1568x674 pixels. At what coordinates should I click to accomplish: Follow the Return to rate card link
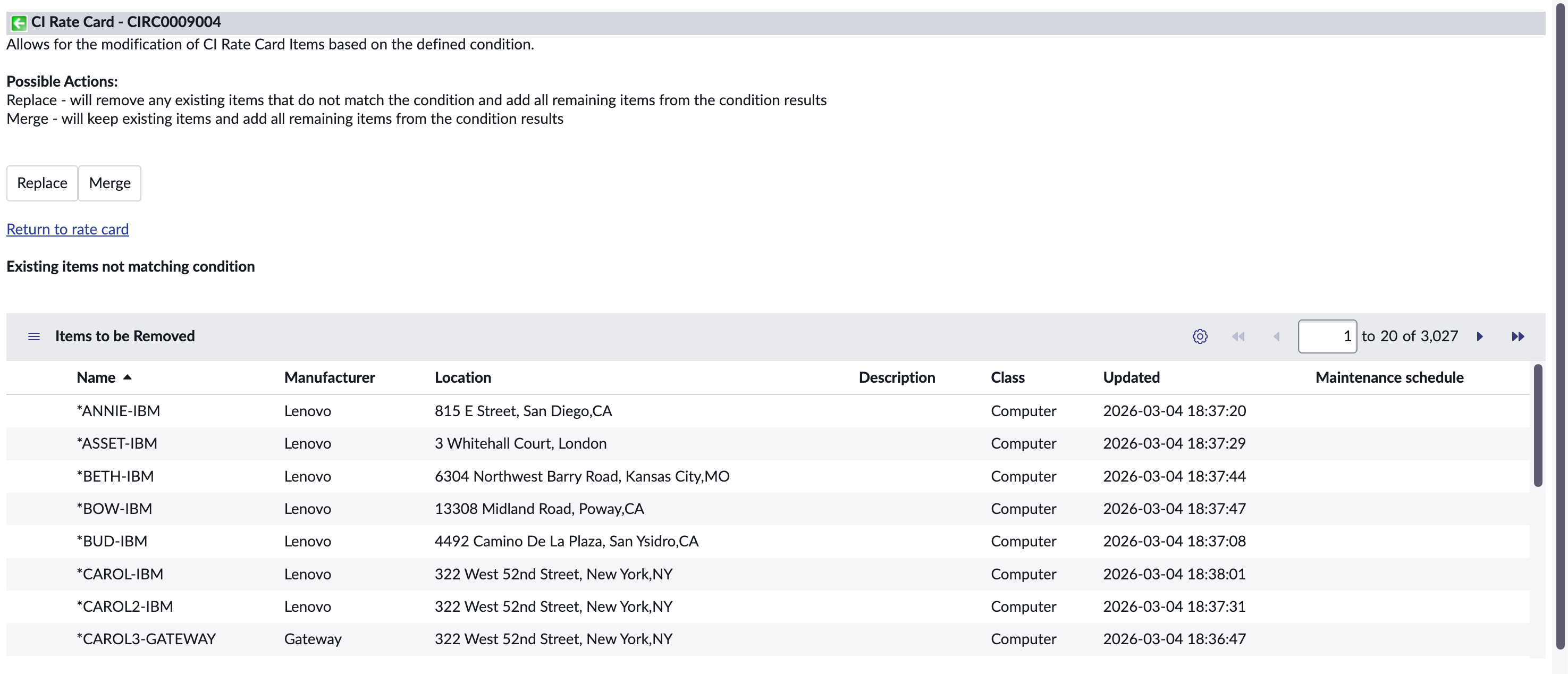pyautogui.click(x=68, y=229)
